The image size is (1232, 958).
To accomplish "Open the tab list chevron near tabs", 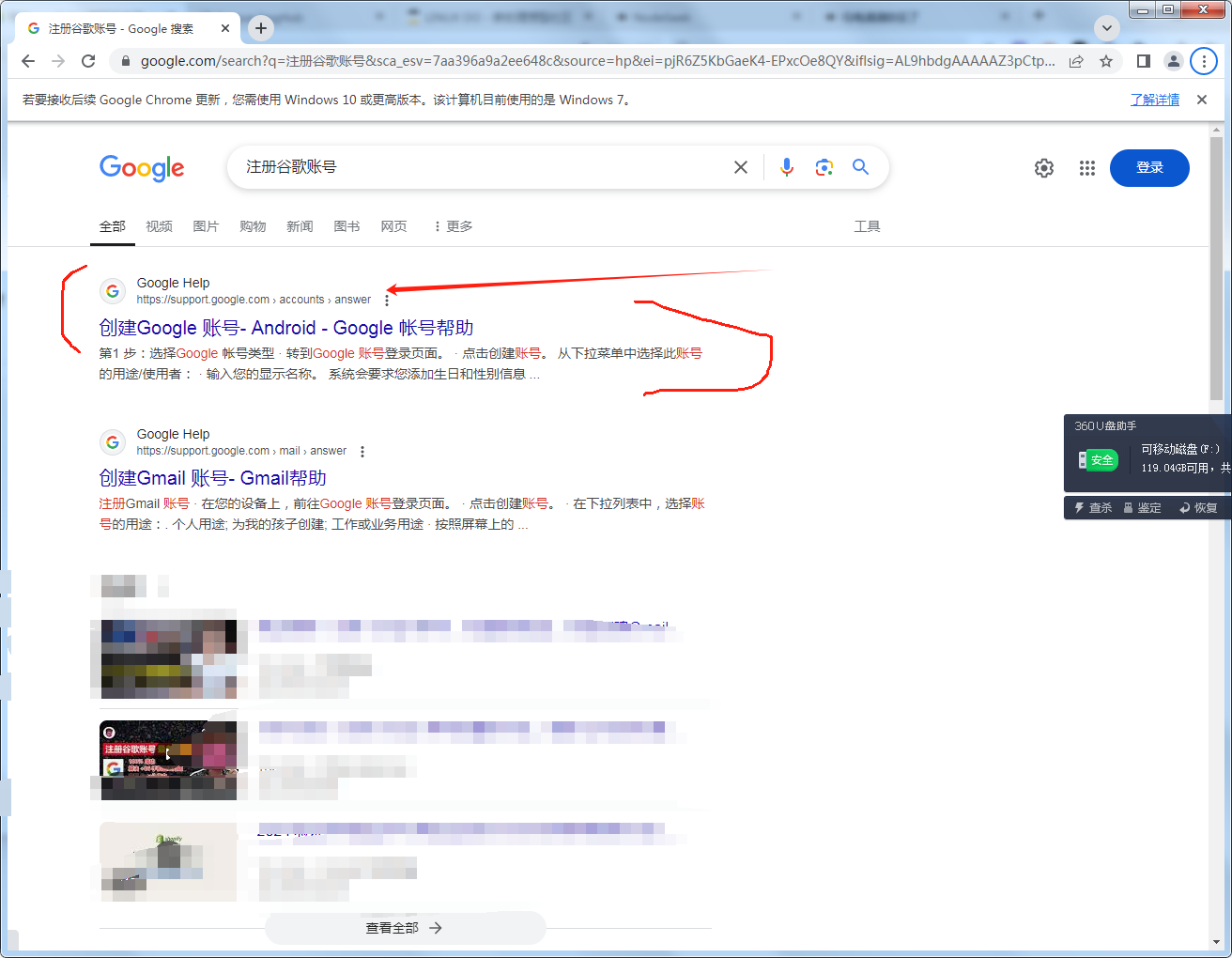I will click(1106, 27).
